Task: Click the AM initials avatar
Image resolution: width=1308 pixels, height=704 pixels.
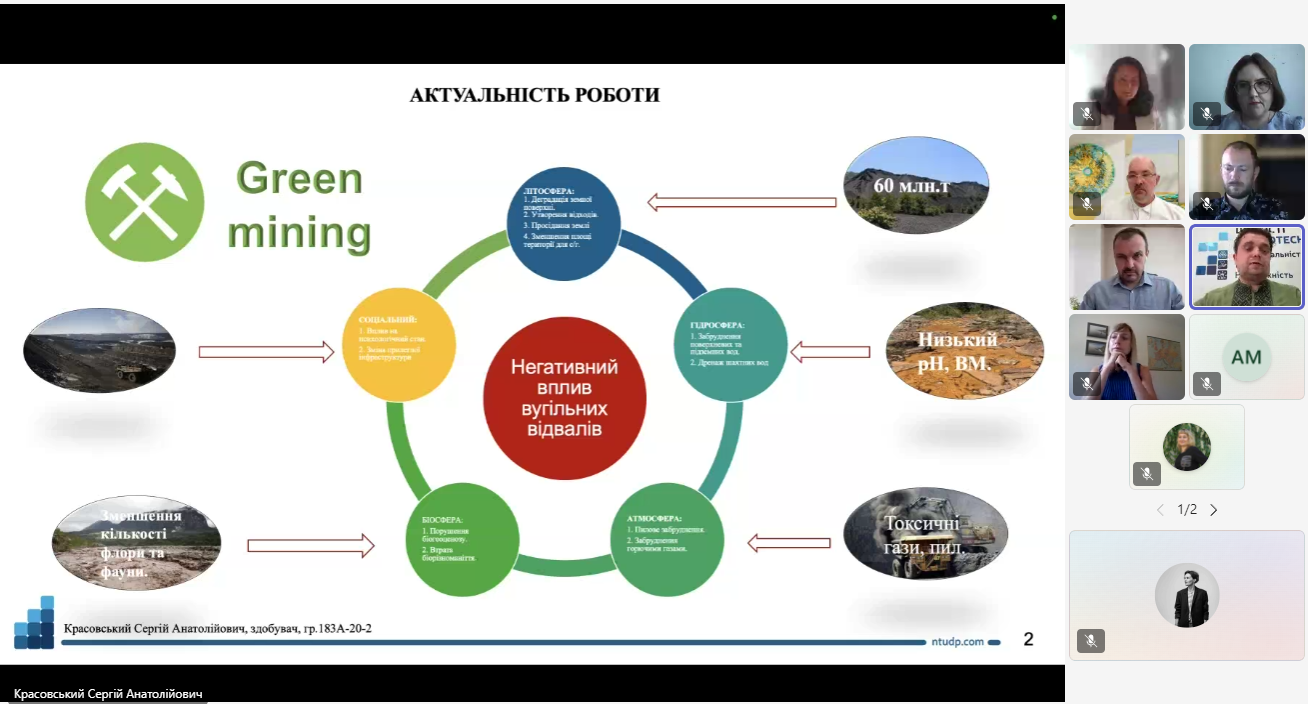Action: click(1246, 357)
